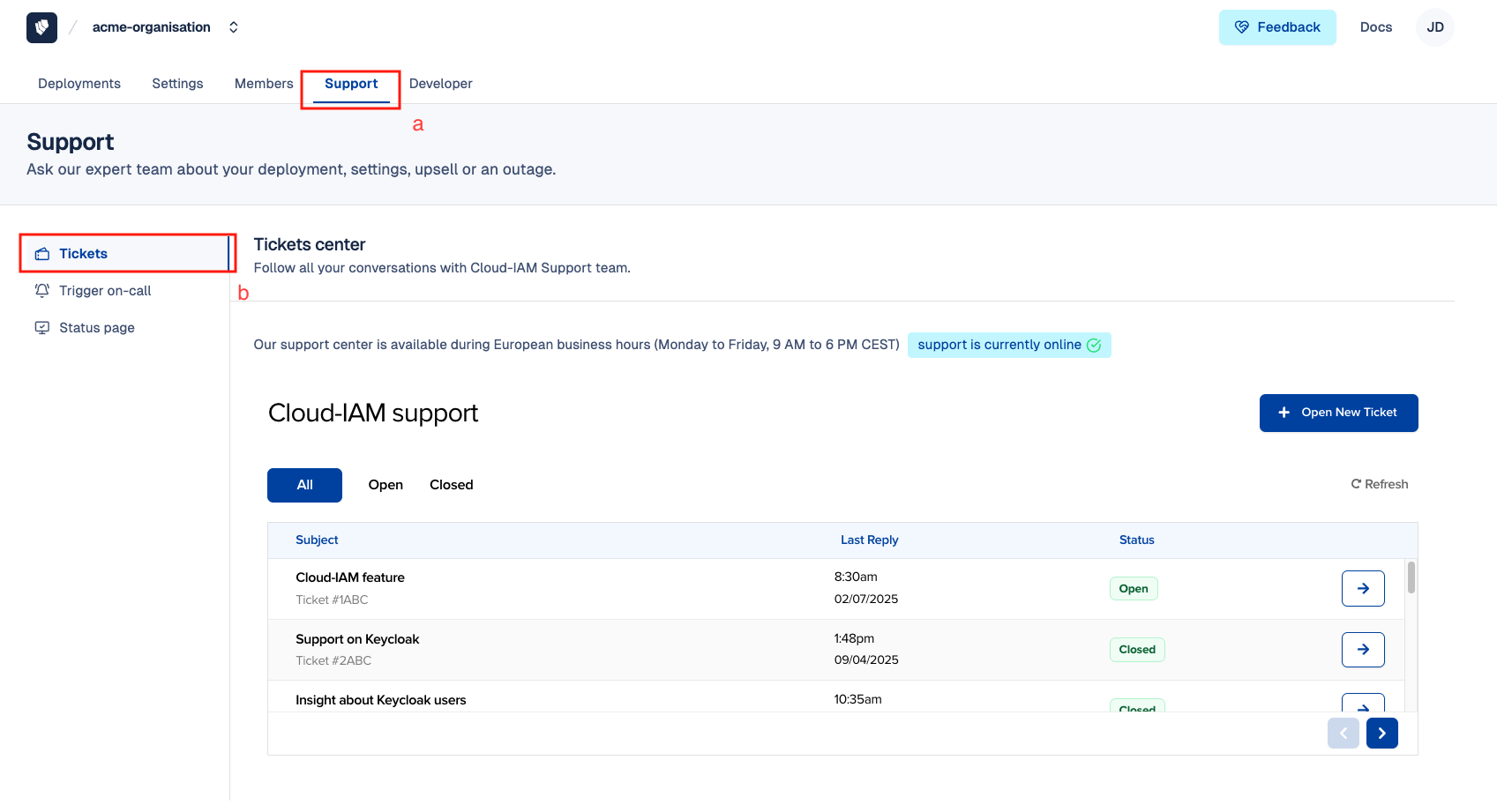This screenshot has width=1497, height=812.
Task: Open the Cloud-IAM feature ticket arrow
Action: coord(1363,588)
